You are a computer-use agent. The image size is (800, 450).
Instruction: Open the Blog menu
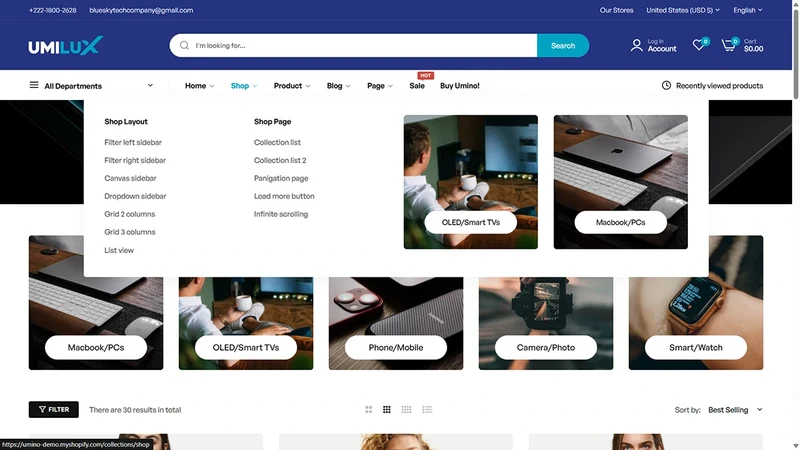point(338,86)
